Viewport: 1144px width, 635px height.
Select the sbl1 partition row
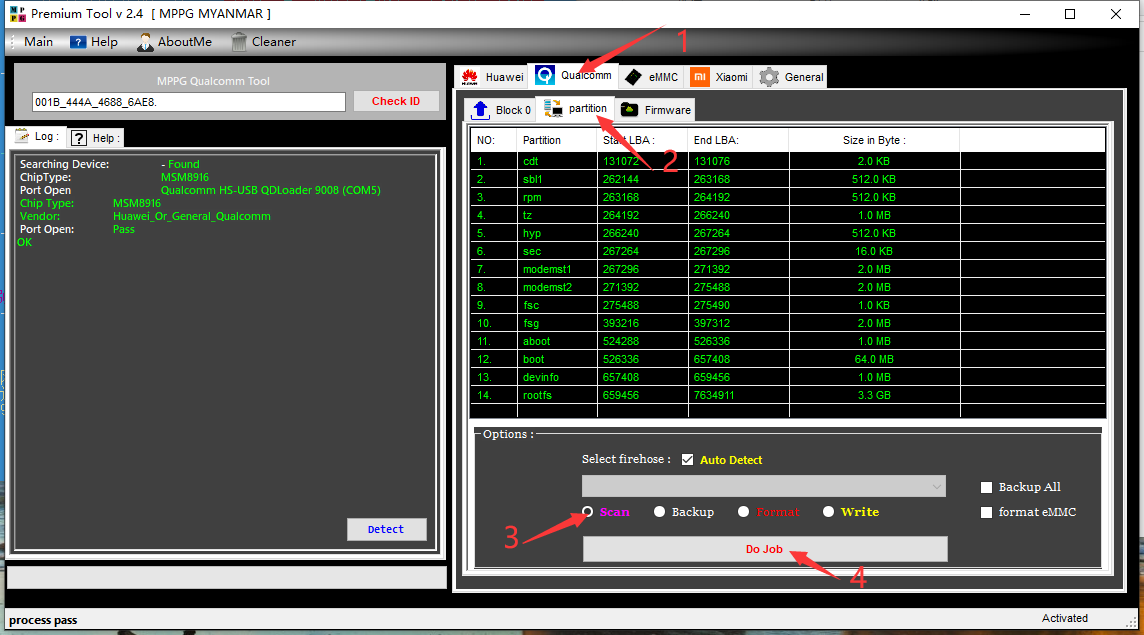click(788, 180)
